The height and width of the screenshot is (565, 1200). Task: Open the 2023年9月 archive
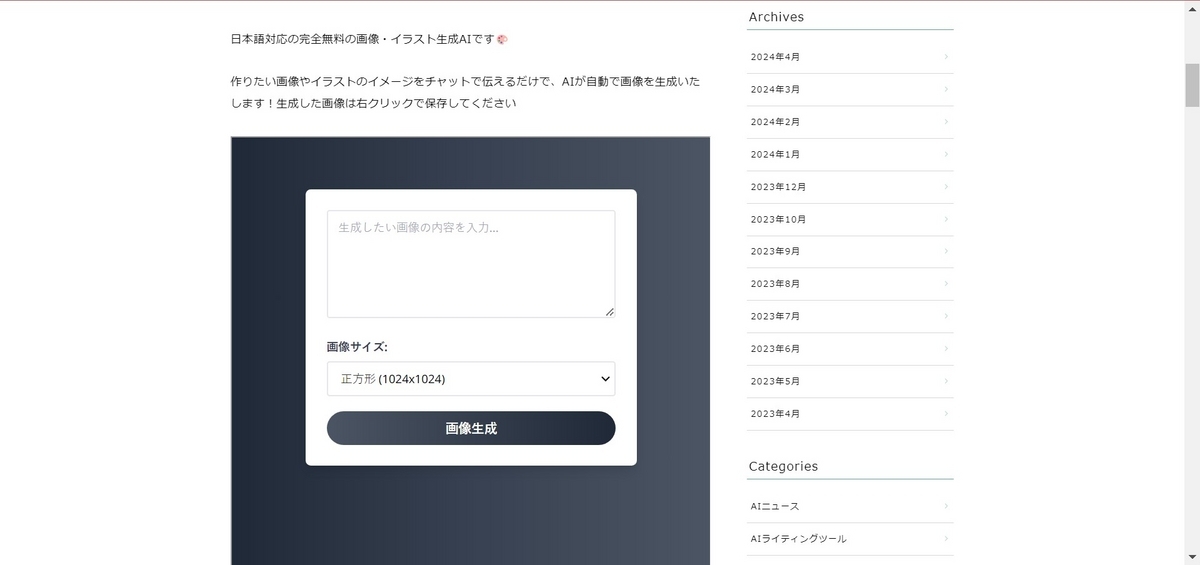click(x=850, y=251)
